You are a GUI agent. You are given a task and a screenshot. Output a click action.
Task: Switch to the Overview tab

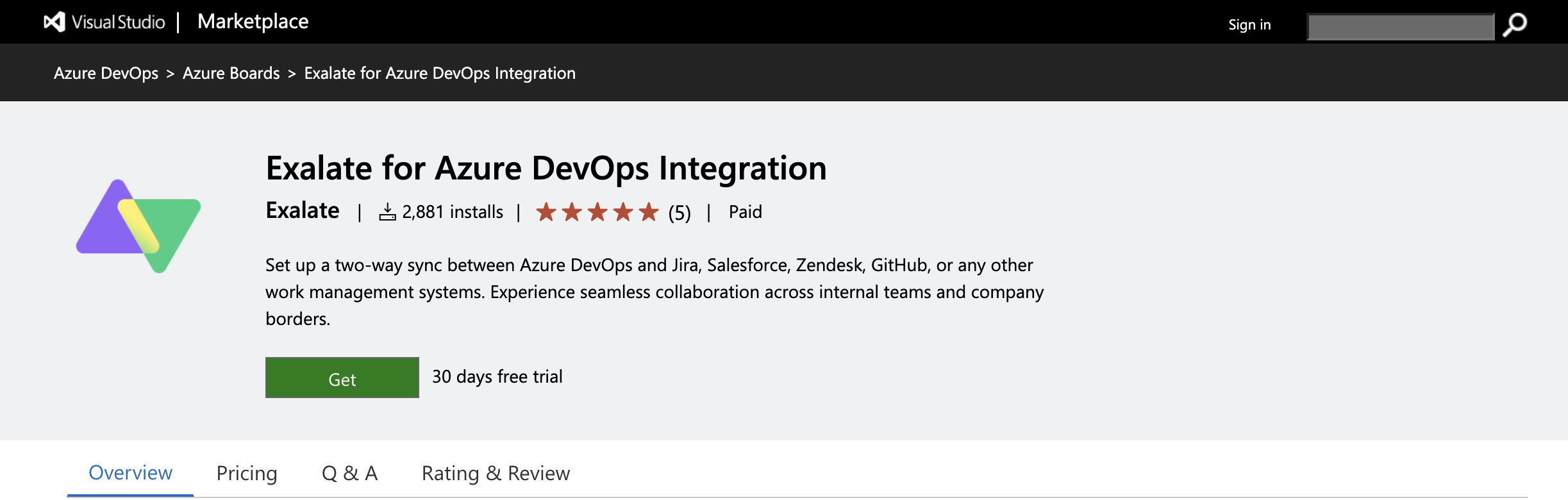pyautogui.click(x=130, y=473)
